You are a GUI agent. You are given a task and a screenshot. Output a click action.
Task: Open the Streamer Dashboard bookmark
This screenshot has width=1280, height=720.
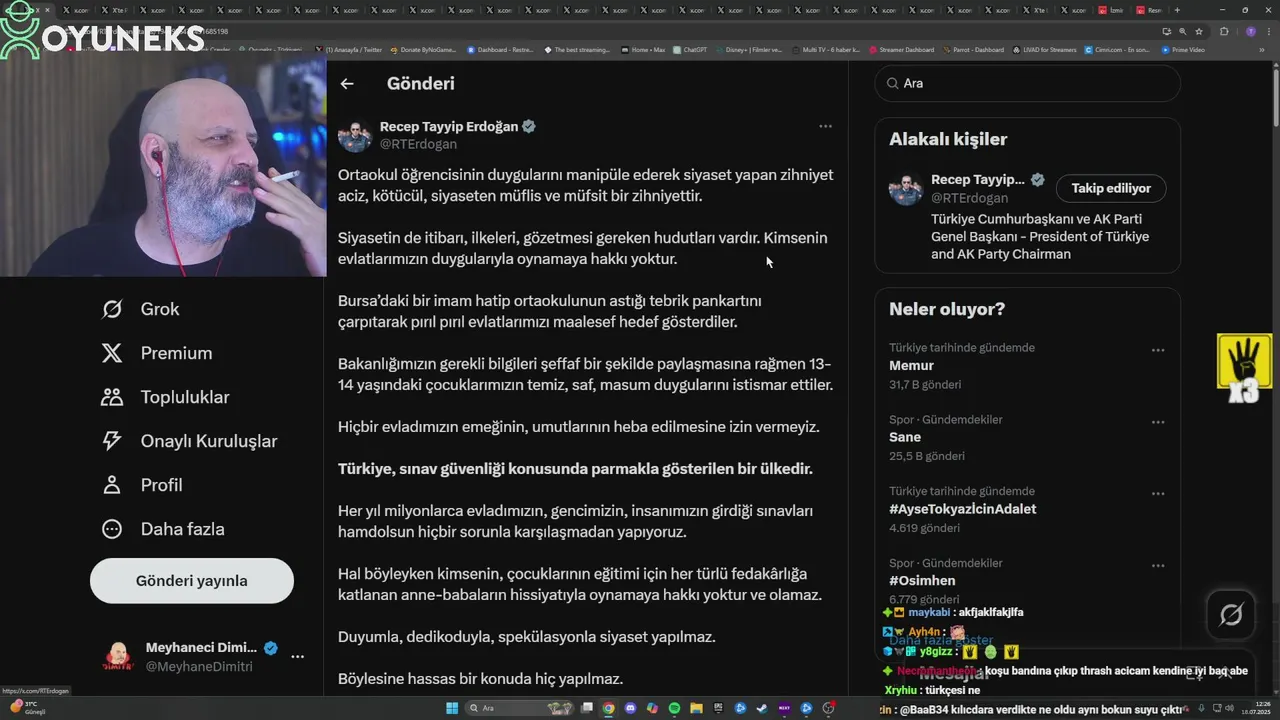[901, 50]
